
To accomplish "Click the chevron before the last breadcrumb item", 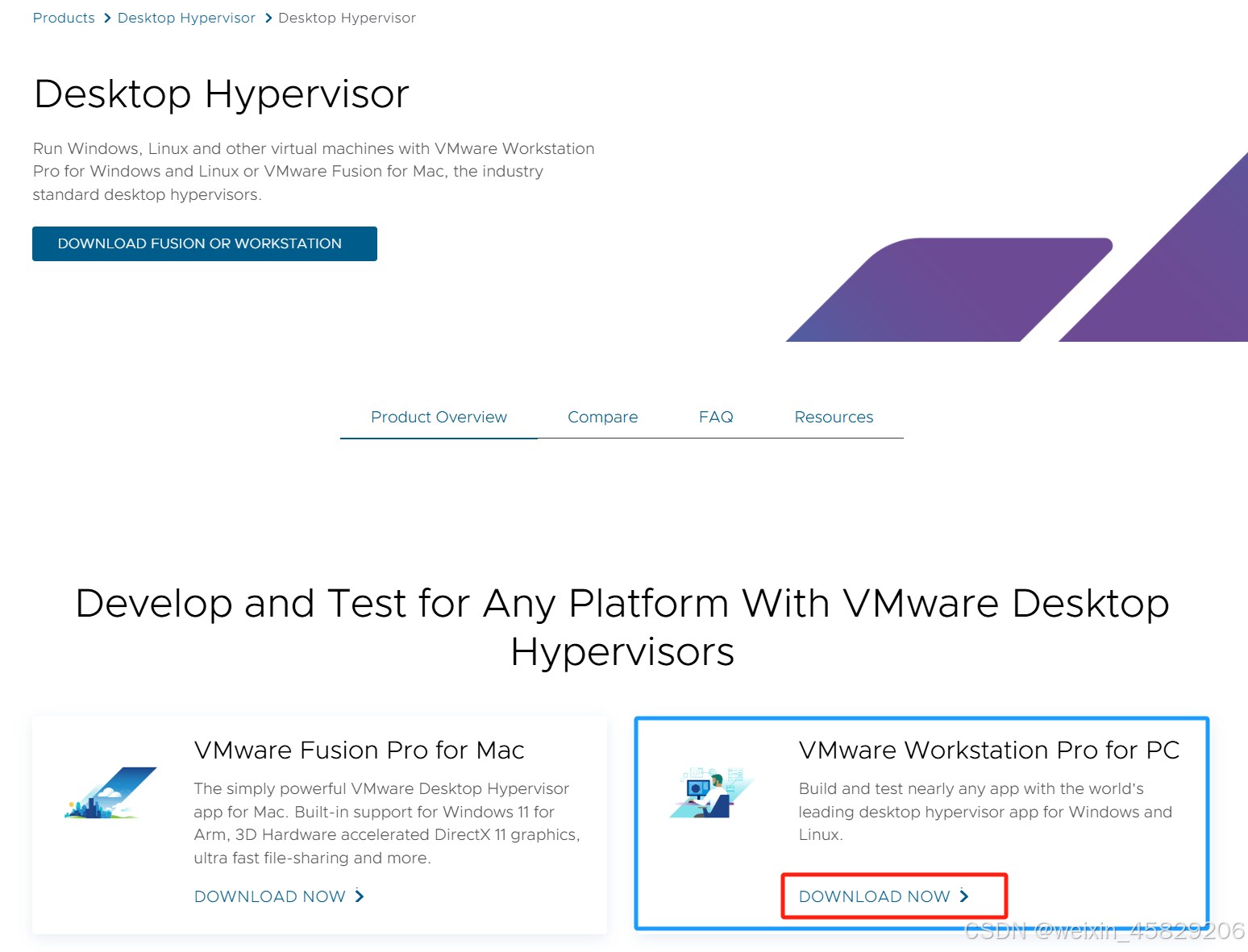I will point(267,17).
